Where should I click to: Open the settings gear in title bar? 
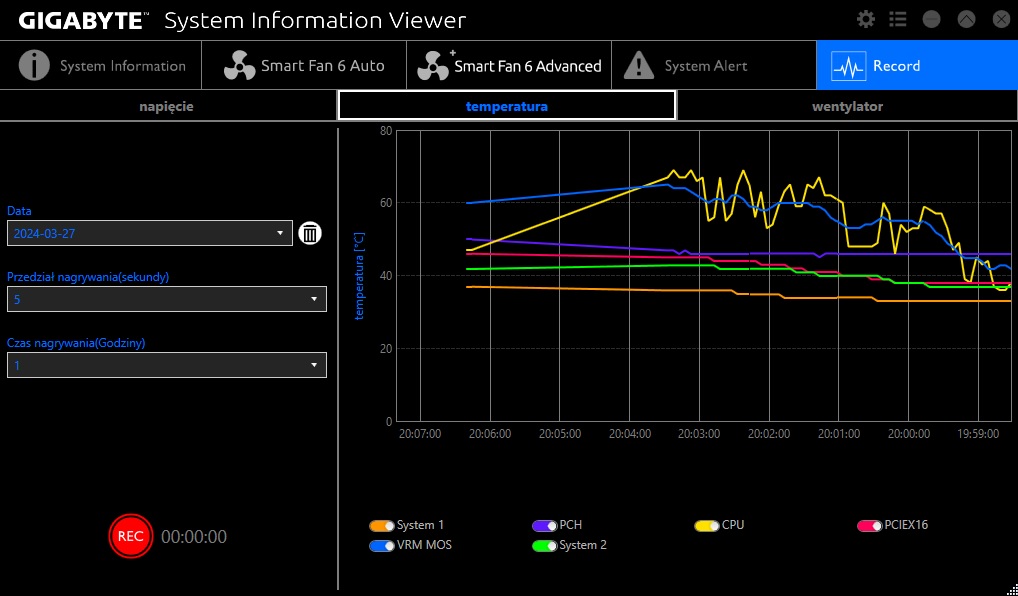865,19
